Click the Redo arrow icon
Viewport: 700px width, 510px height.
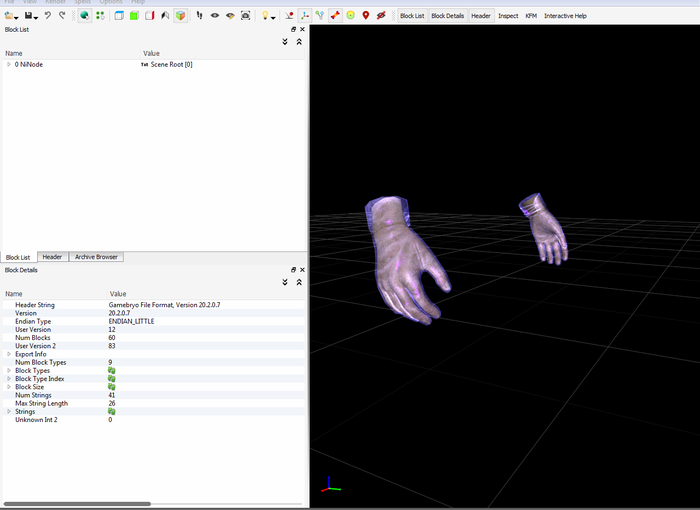tap(62, 16)
